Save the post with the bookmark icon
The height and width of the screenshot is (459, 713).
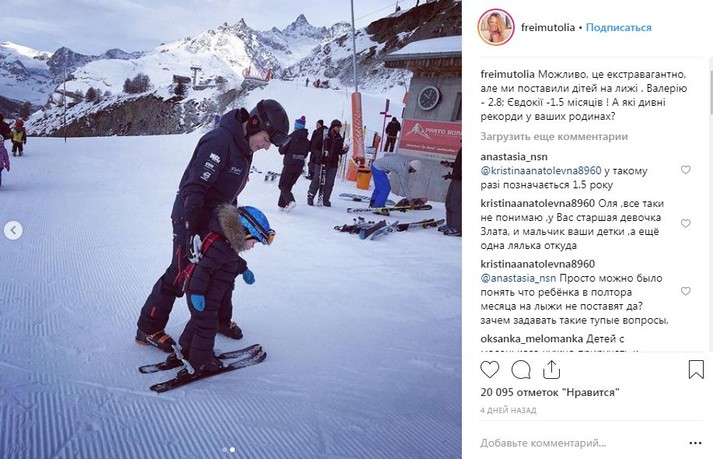point(696,370)
